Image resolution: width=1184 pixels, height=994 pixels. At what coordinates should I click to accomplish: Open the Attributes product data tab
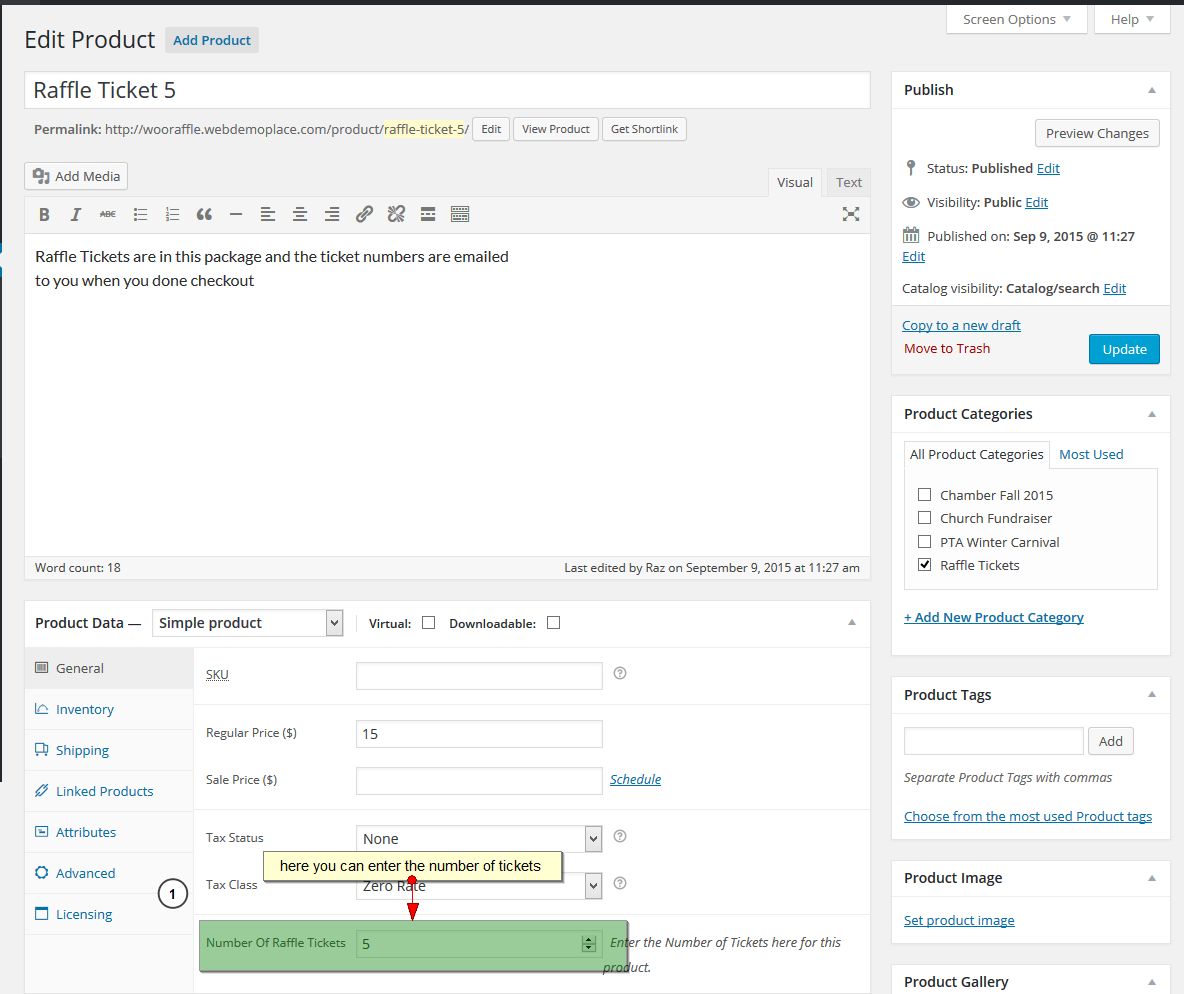[109, 832]
